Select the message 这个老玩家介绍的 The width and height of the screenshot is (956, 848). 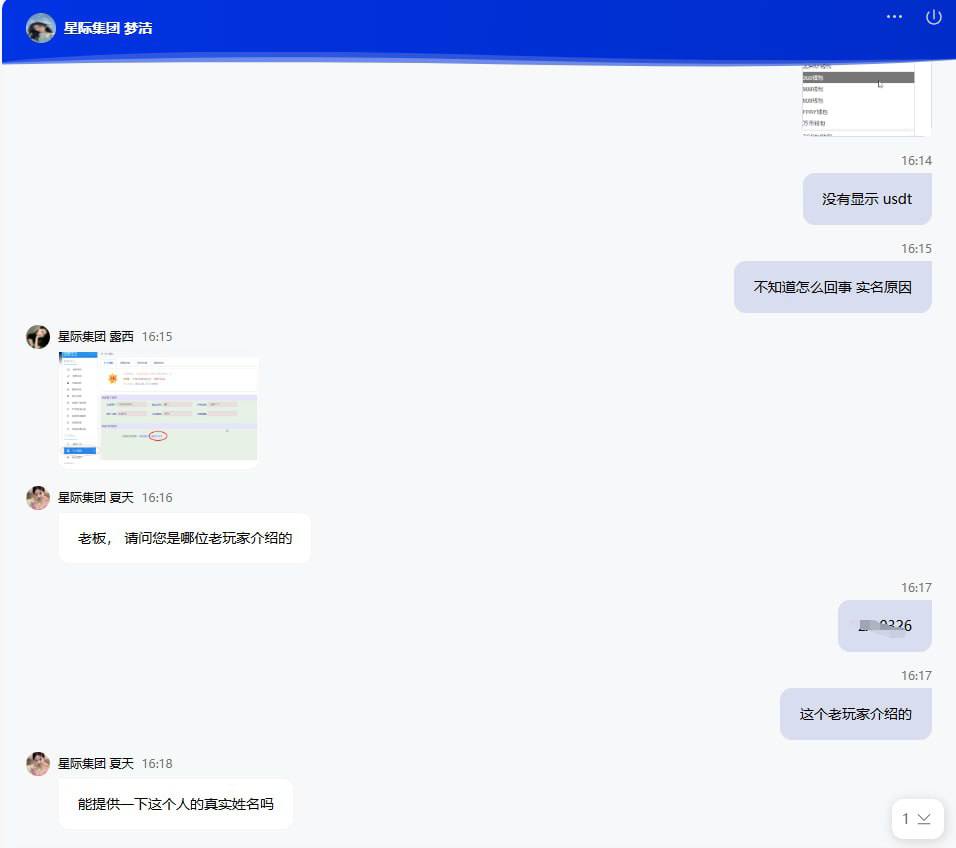click(855, 714)
